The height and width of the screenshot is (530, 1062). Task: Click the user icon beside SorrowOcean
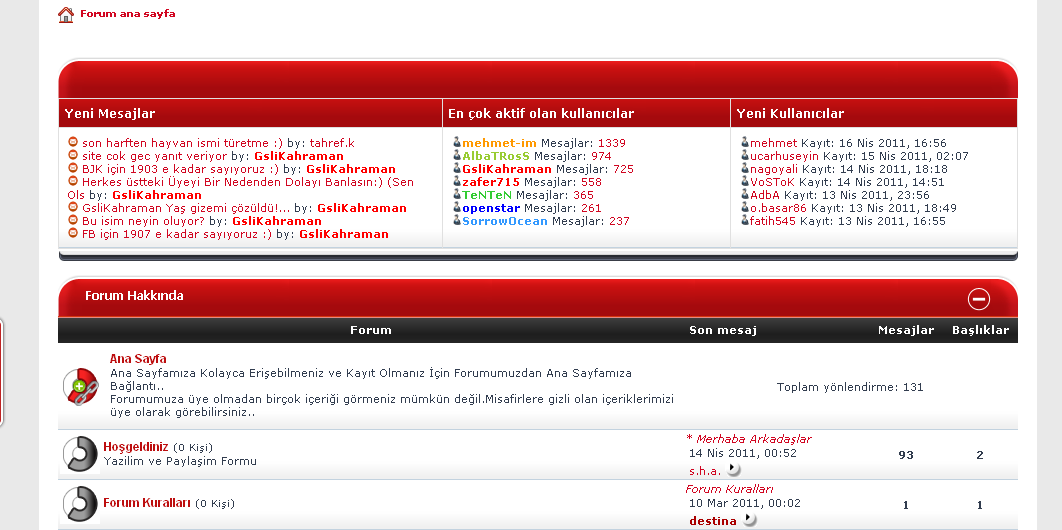point(457,220)
